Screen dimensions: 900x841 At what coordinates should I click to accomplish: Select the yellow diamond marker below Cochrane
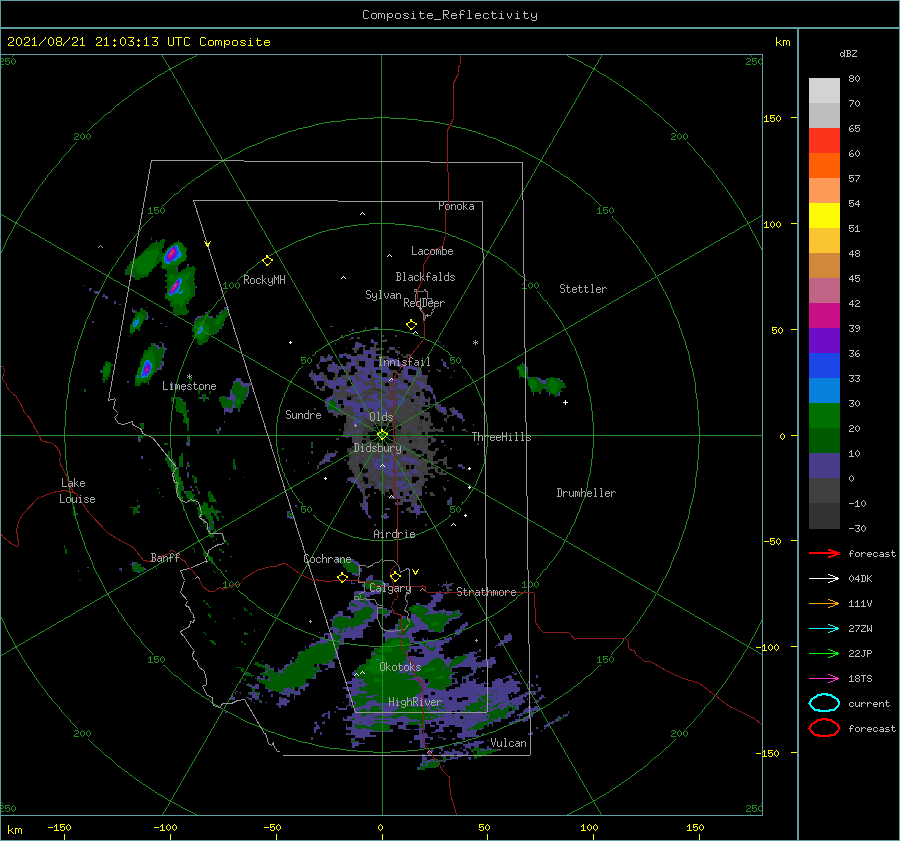342,577
